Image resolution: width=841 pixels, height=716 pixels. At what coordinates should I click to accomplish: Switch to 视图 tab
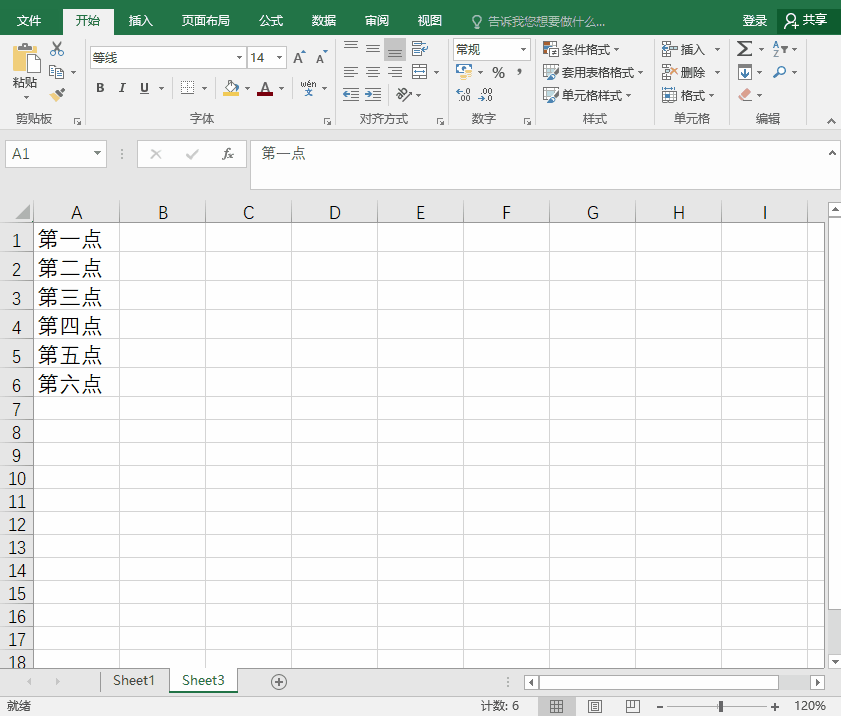pyautogui.click(x=430, y=21)
